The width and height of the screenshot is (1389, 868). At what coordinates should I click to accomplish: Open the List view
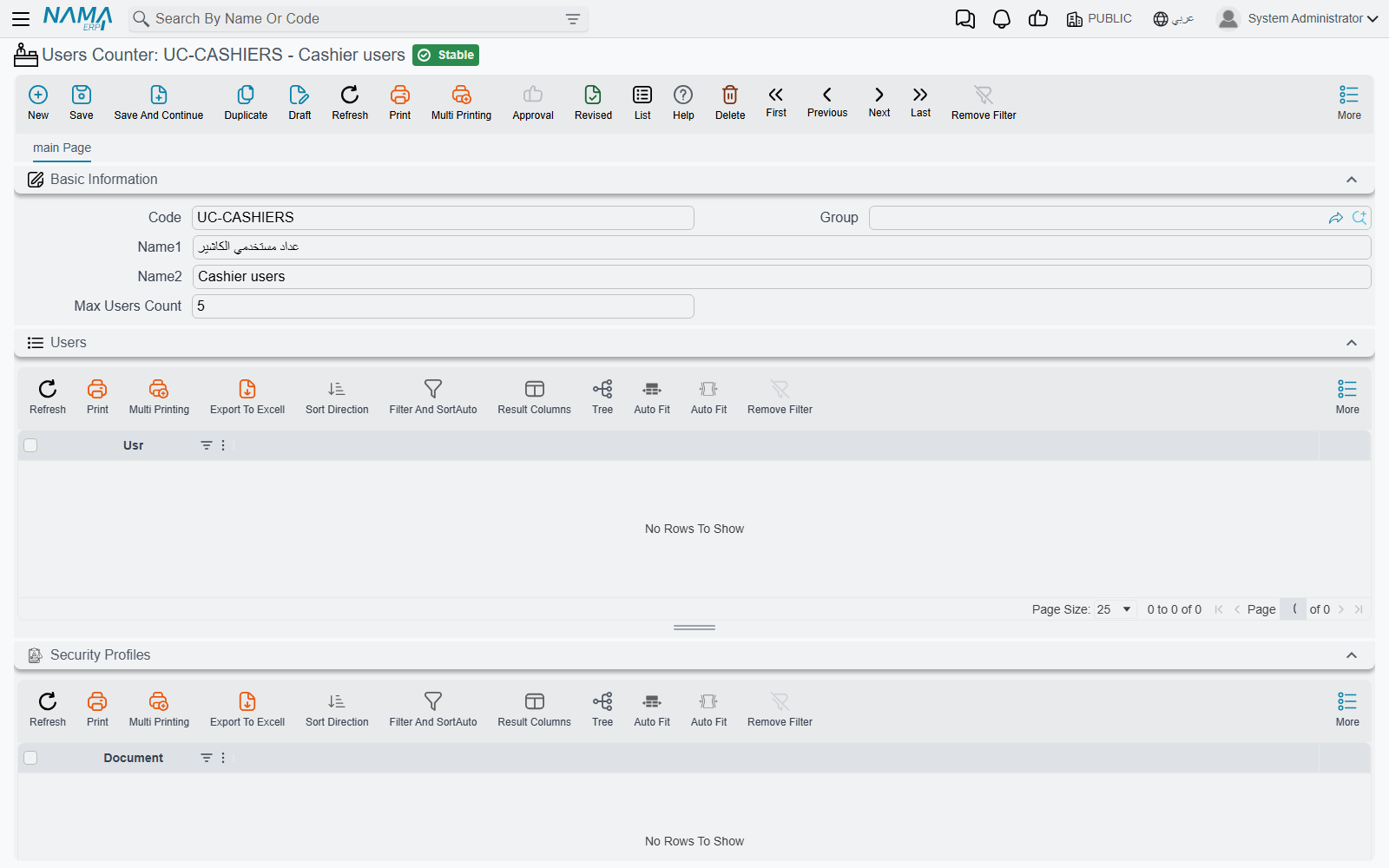(x=642, y=102)
